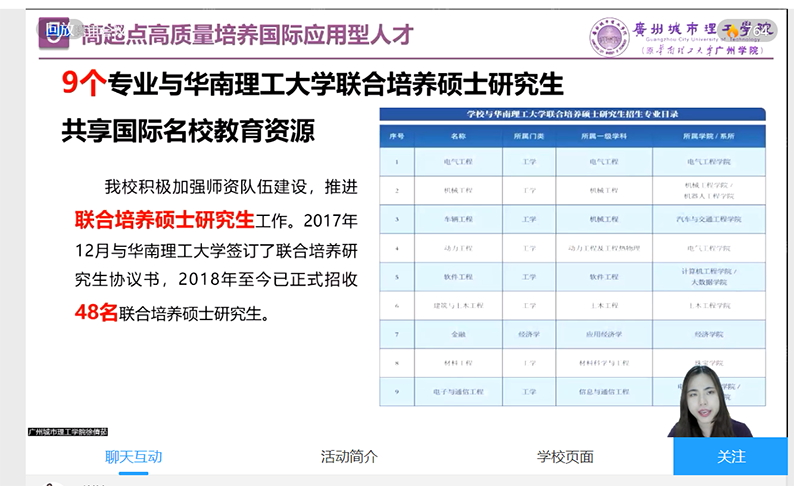794x486 pixels.
Task: Click the 汽车与交通工程学院 table cell
Action: click(x=708, y=219)
